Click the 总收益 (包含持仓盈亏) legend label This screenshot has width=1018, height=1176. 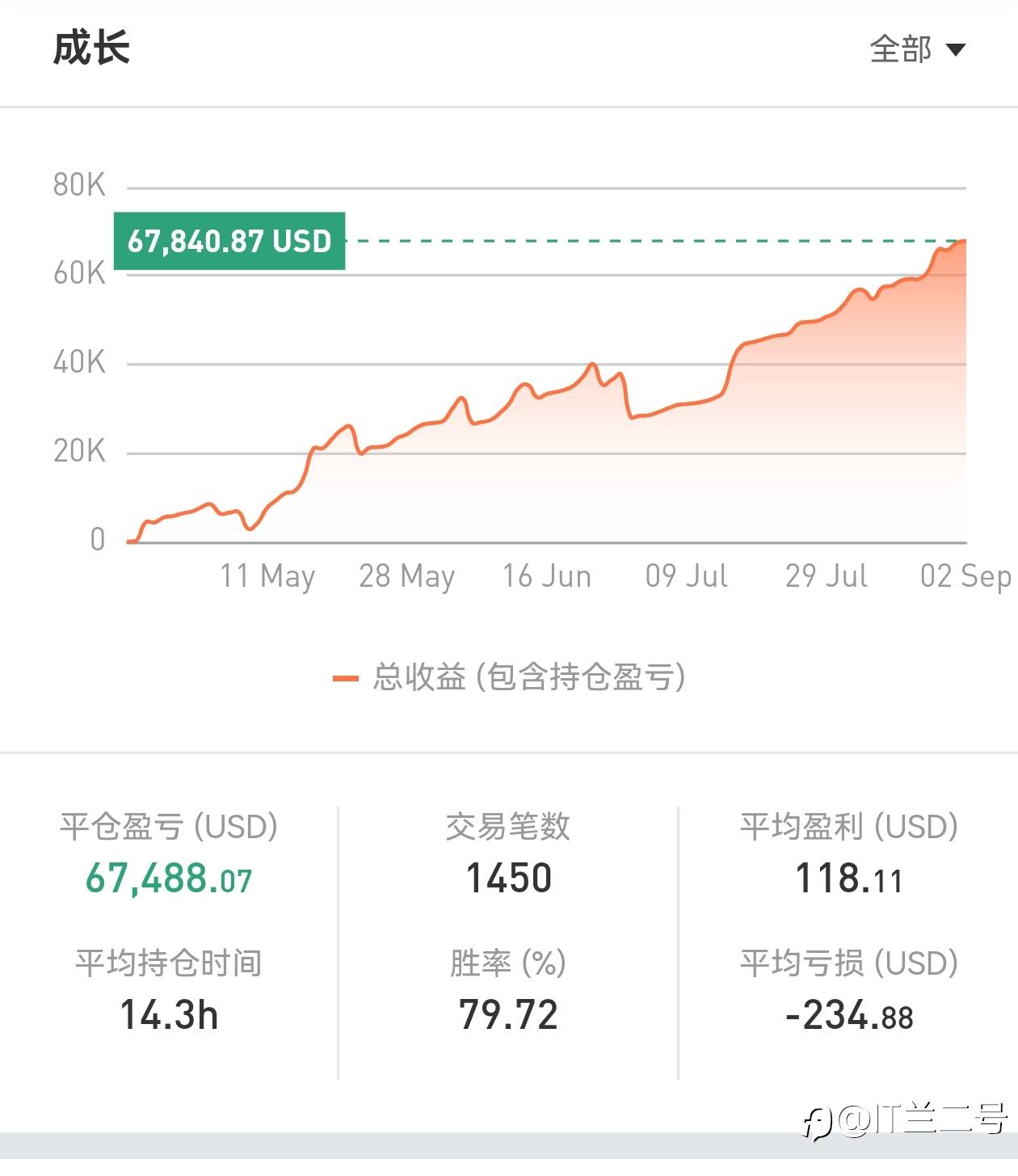529,677
